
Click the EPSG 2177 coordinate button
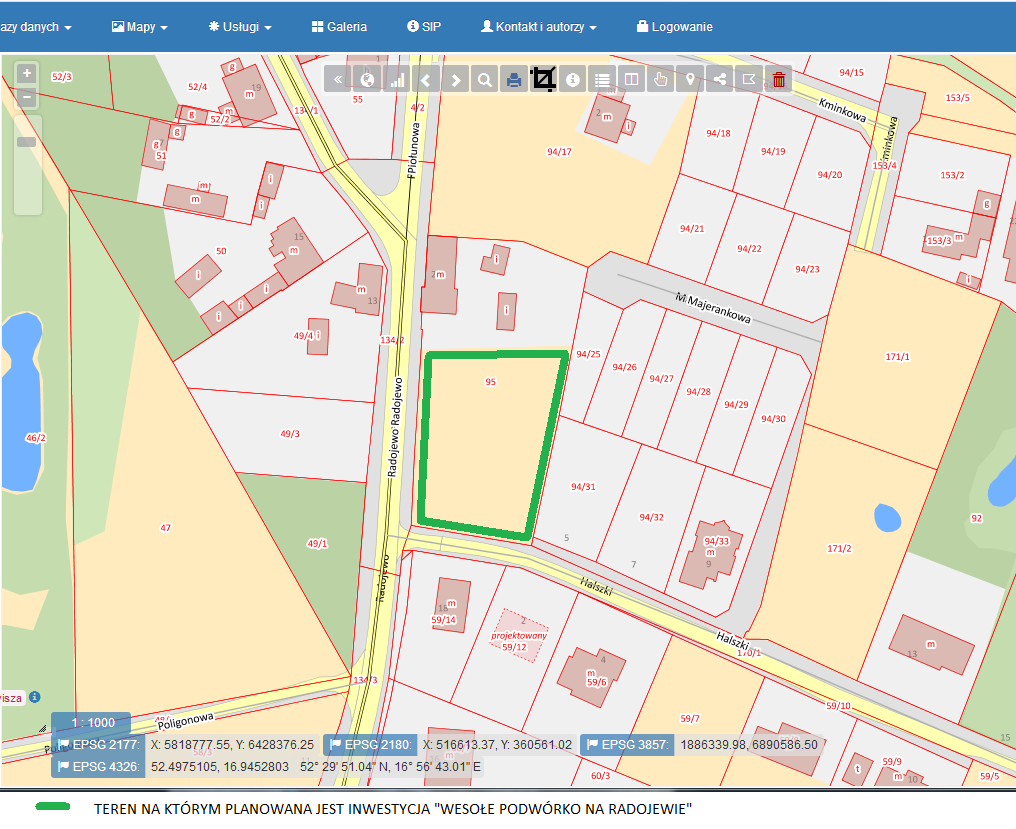97,744
